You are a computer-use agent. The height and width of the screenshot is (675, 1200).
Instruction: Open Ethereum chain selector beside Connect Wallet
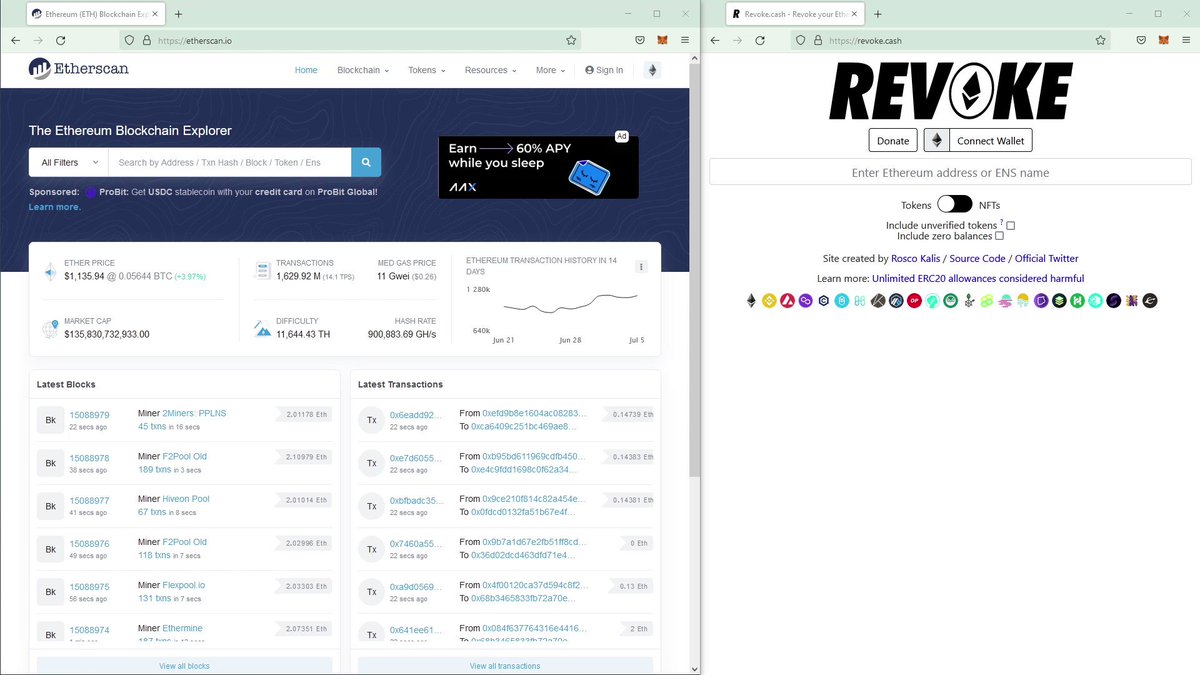937,141
